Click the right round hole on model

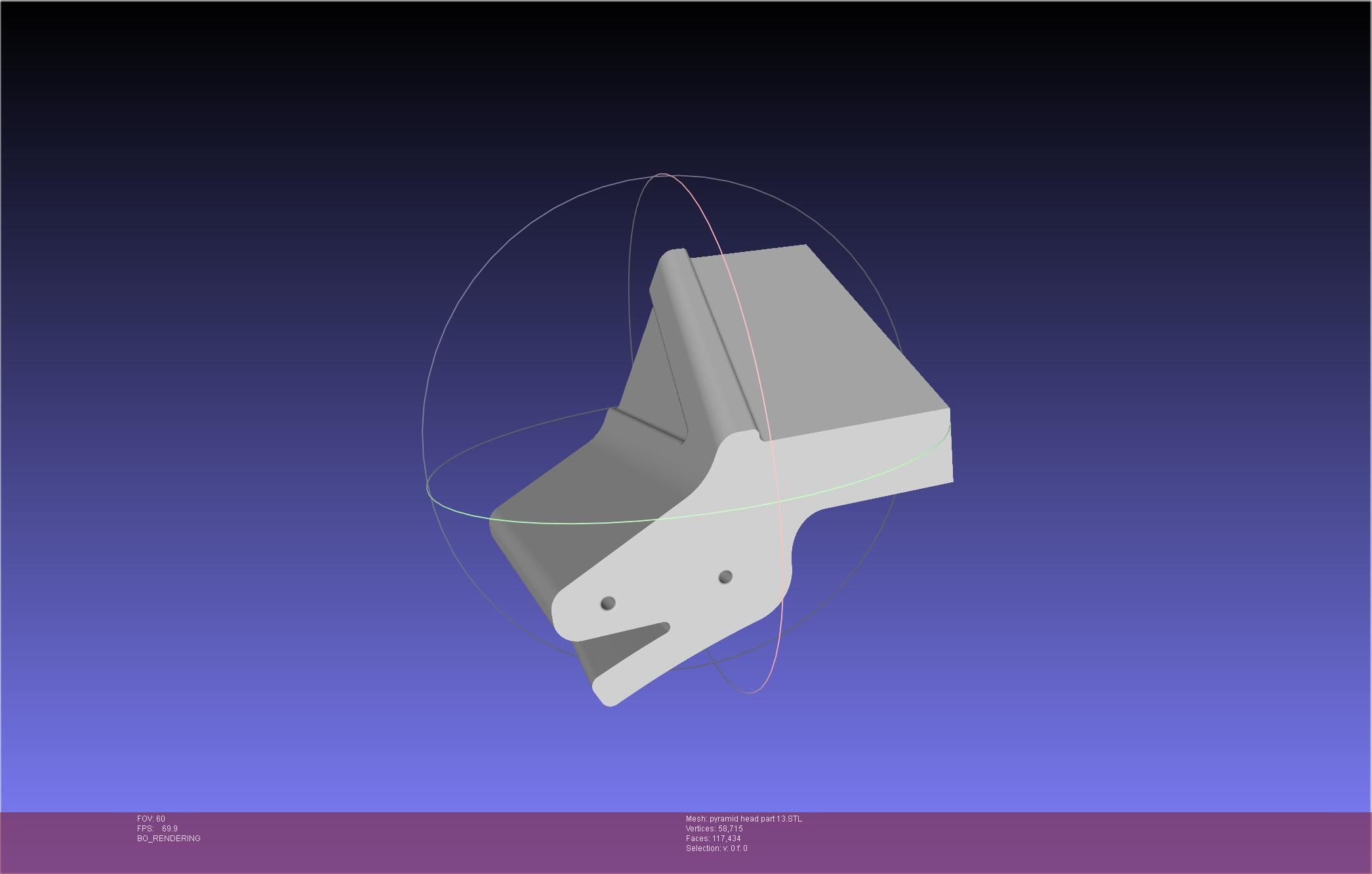(x=725, y=577)
